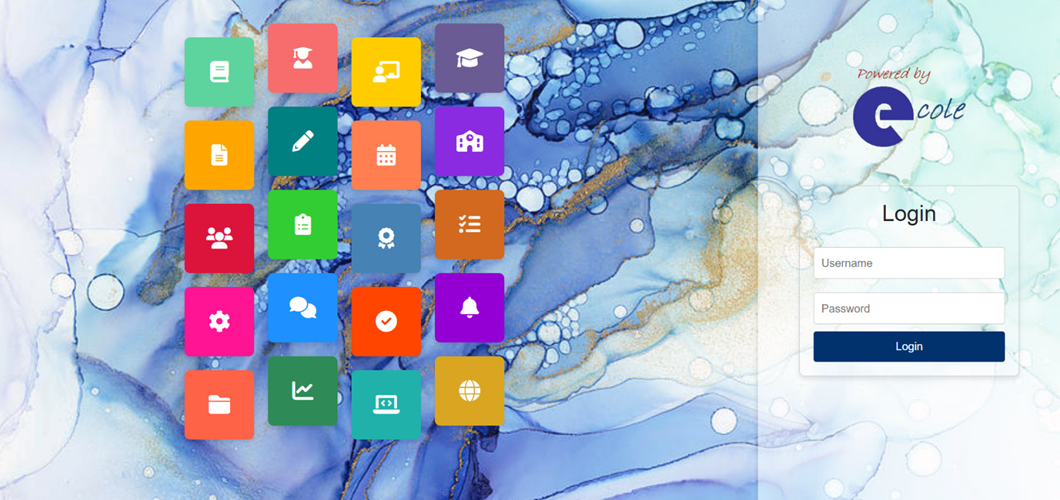Click the purple school building tile
Image resolution: width=1060 pixels, height=500 pixels.
pyautogui.click(x=469, y=142)
